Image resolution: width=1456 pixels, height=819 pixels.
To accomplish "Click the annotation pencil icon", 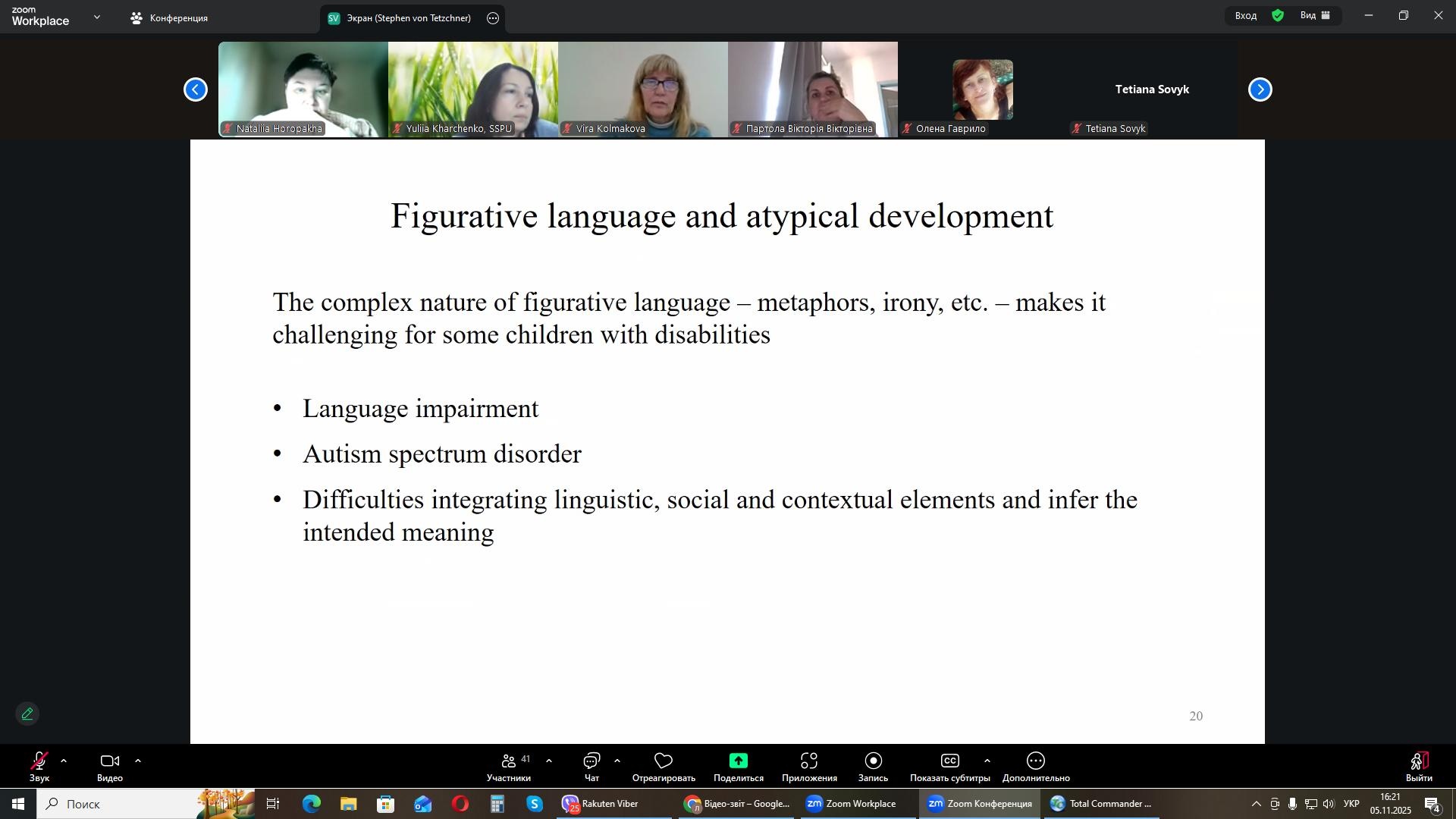I will tap(27, 714).
